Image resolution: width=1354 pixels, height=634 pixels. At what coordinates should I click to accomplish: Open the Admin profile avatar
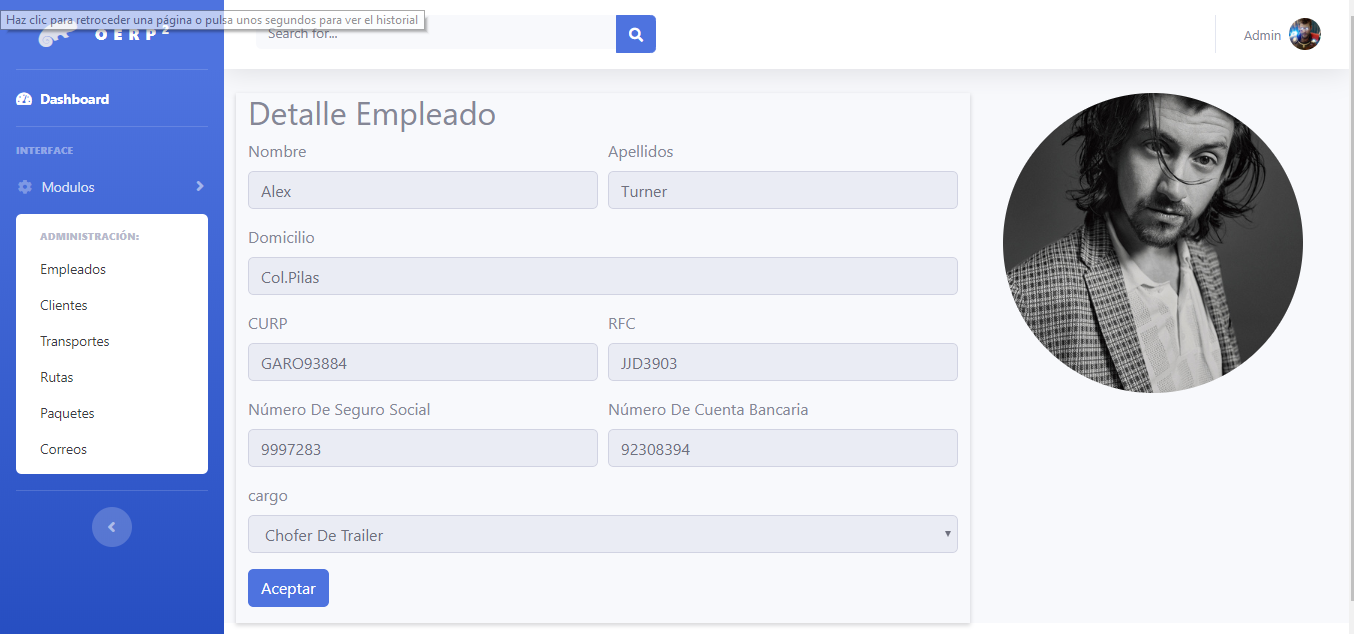pyautogui.click(x=1305, y=33)
